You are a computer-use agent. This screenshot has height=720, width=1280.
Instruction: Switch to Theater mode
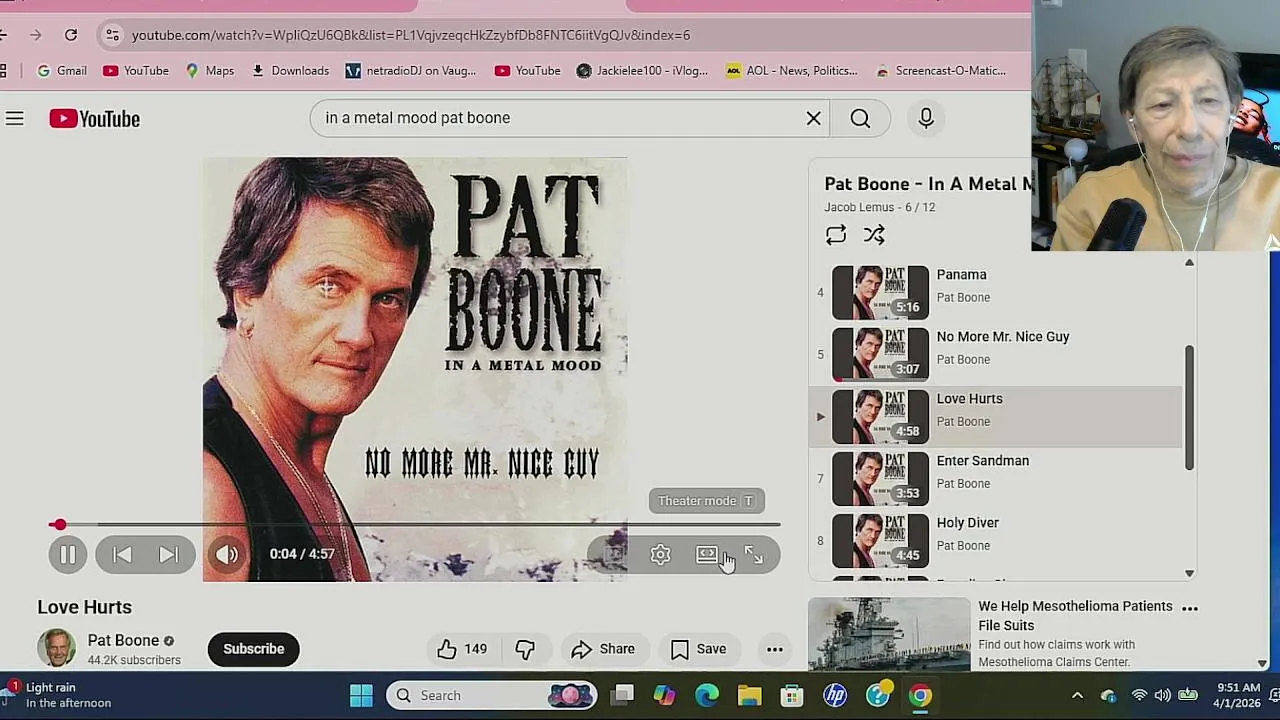(x=707, y=555)
